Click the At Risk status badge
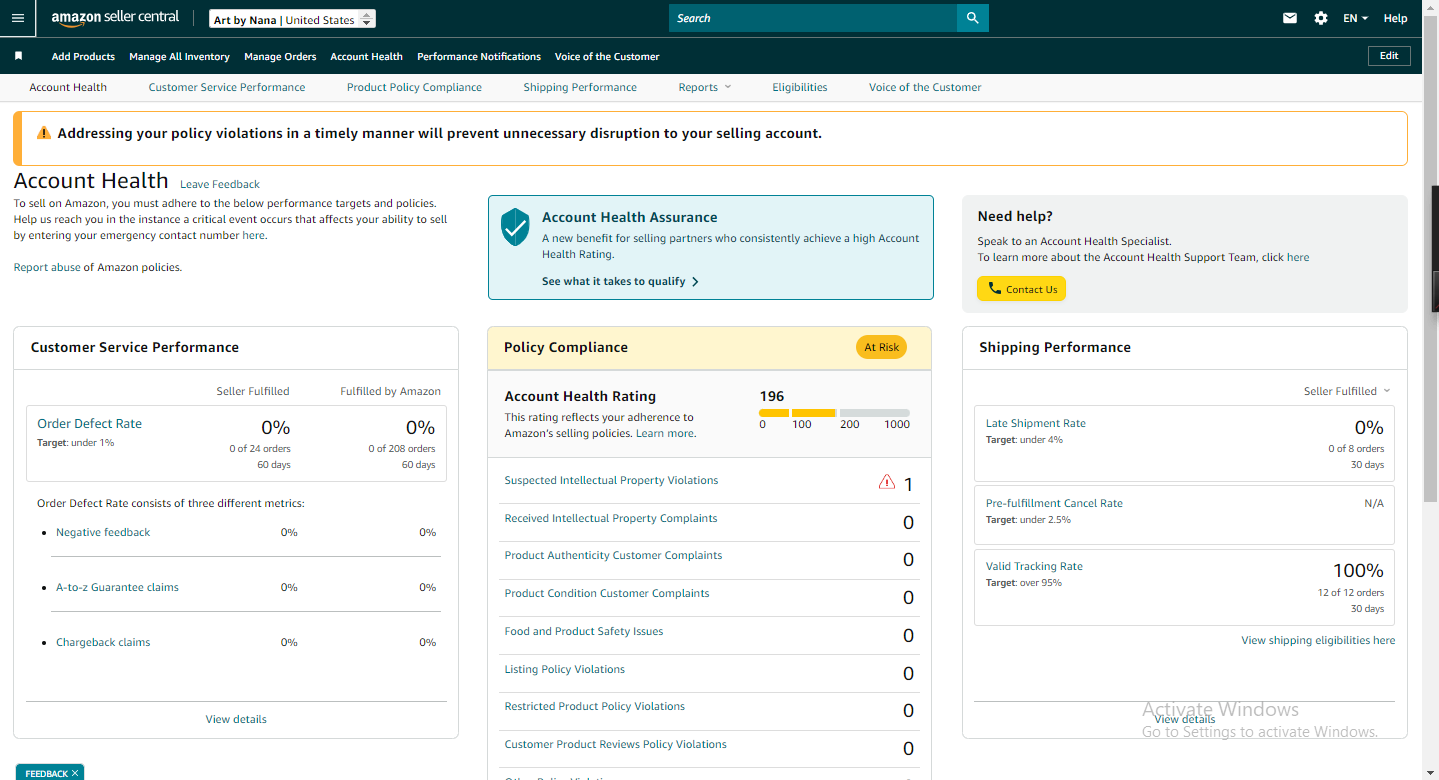This screenshot has height=780, width=1439. tap(881, 347)
